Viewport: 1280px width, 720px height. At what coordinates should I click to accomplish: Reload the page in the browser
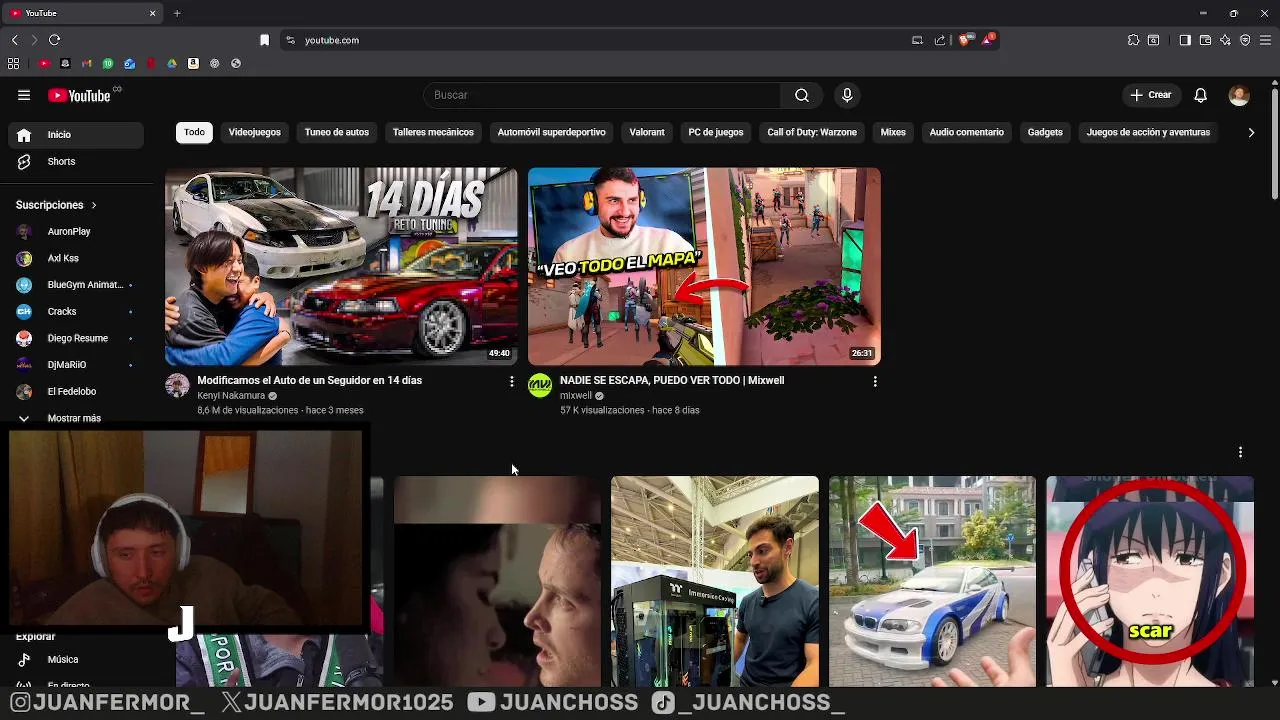pos(54,40)
